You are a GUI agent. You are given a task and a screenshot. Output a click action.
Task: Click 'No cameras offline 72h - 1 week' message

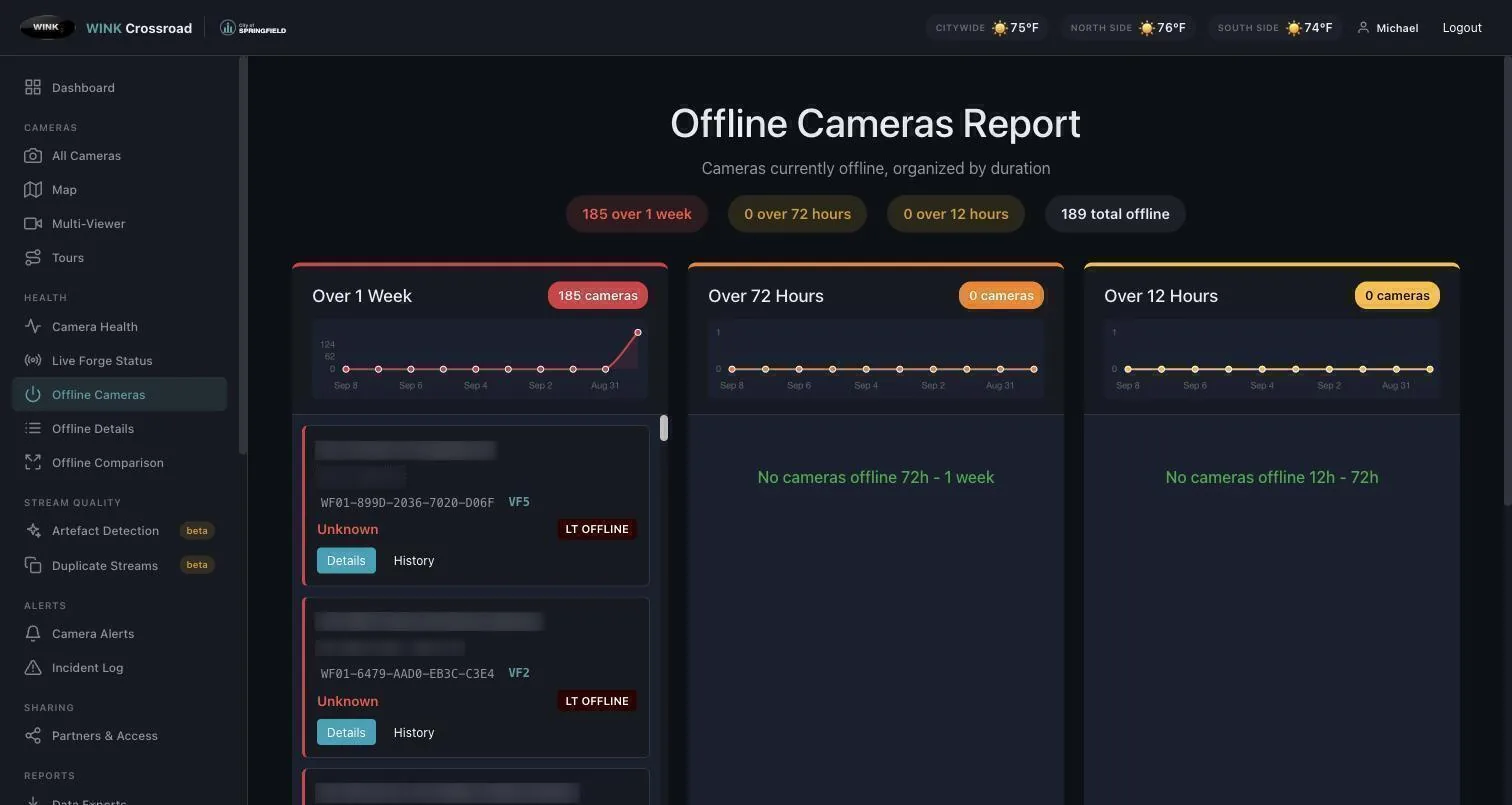(x=876, y=478)
